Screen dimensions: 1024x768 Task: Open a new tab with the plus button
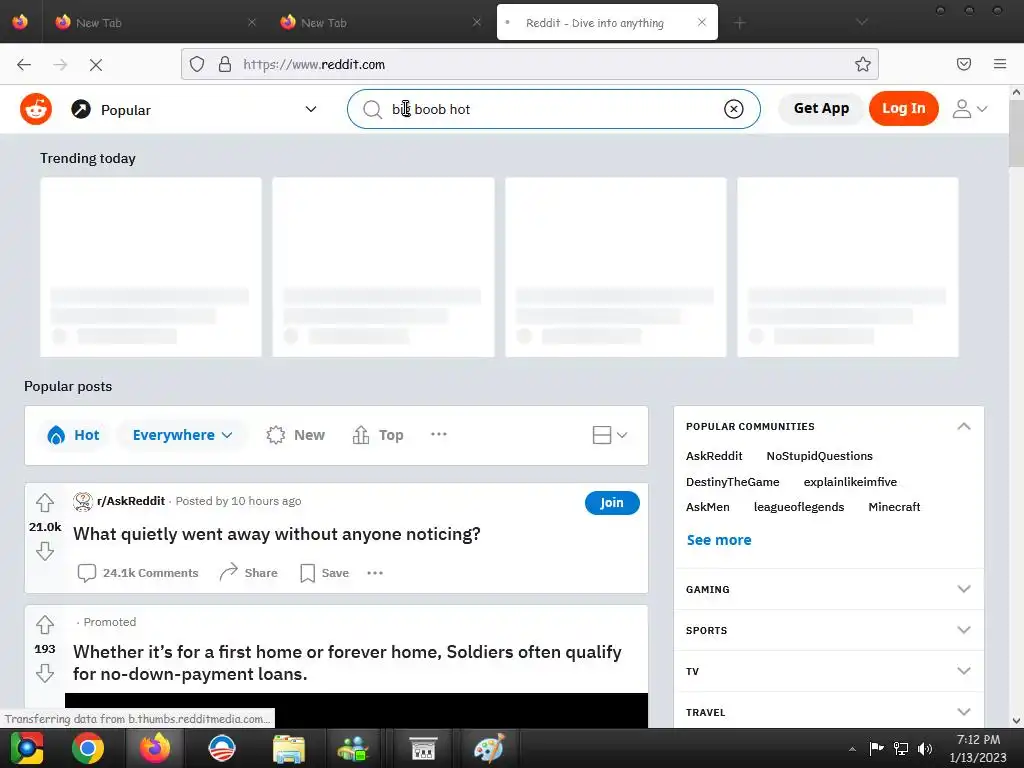pyautogui.click(x=739, y=23)
